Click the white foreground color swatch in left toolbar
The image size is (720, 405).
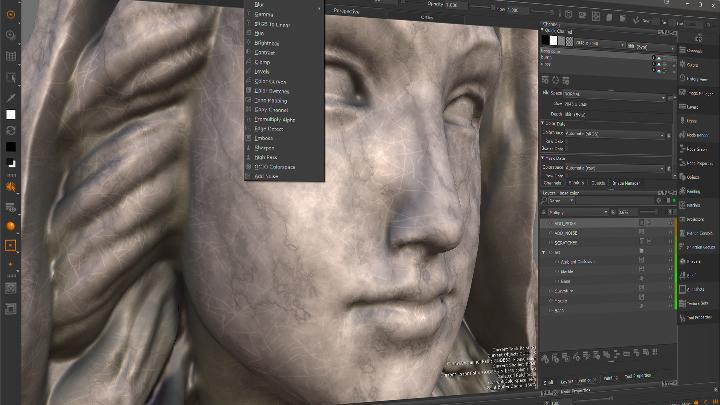pos(11,114)
